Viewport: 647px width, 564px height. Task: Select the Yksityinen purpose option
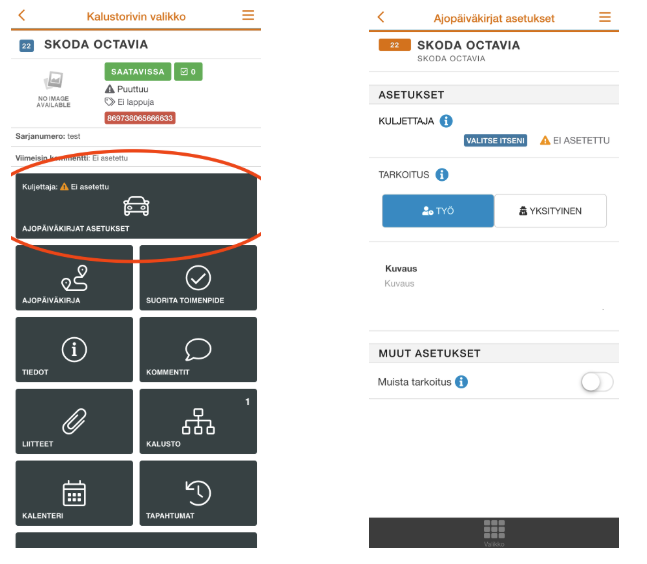pyautogui.click(x=550, y=211)
